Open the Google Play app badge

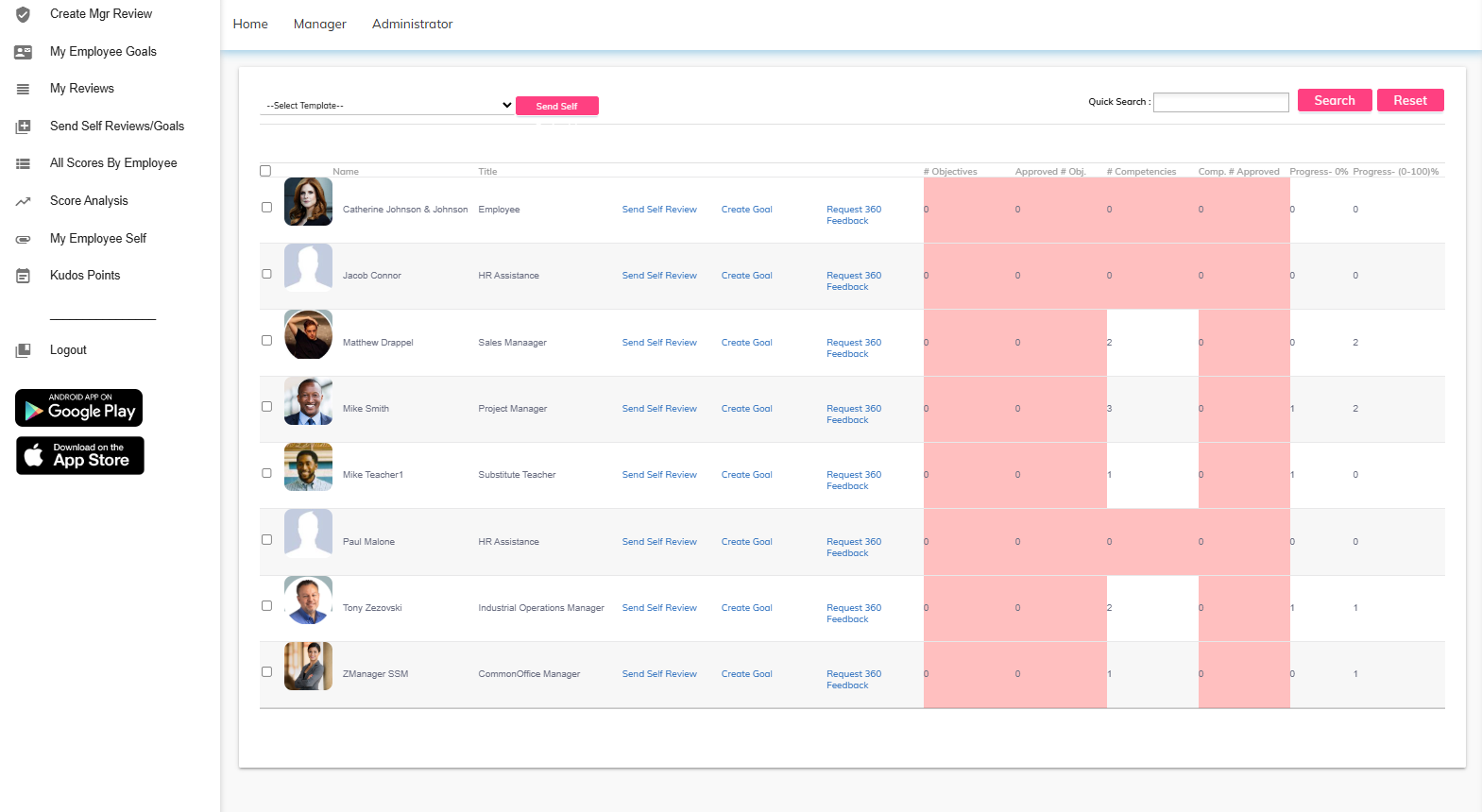point(79,408)
